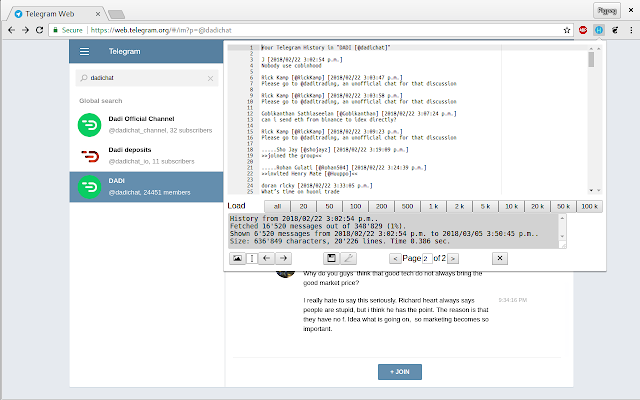Screen dimensions: 640x400
Task: Load 500 messages
Action: tap(407, 206)
